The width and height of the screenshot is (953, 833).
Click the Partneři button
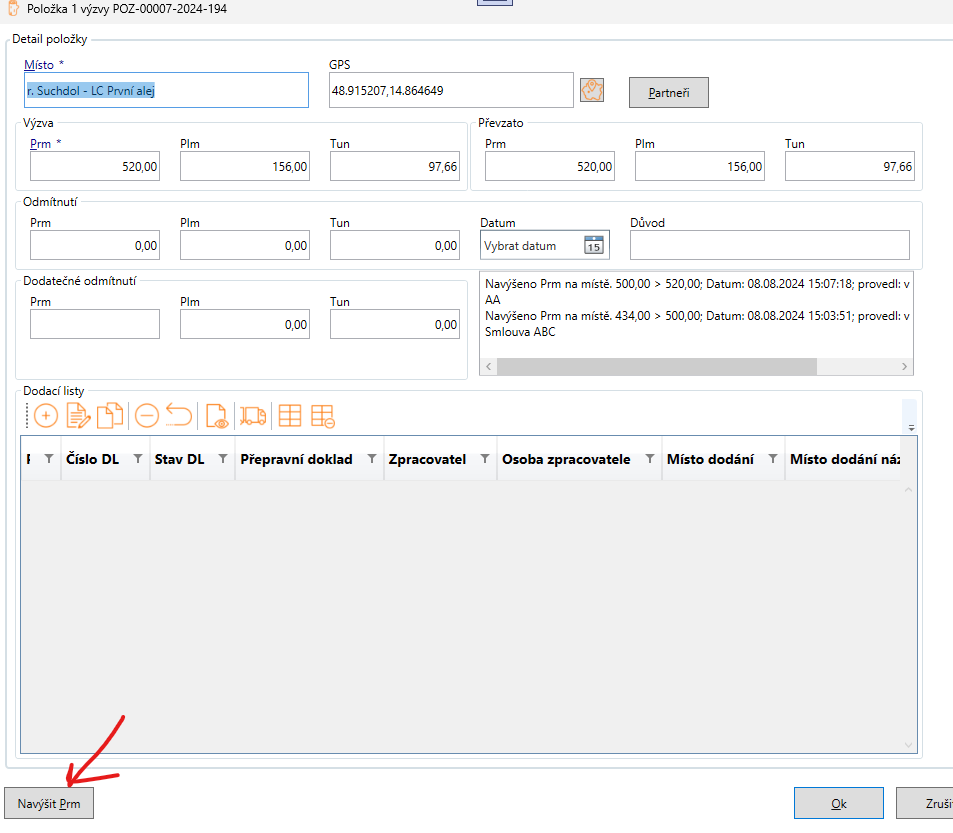(x=668, y=93)
